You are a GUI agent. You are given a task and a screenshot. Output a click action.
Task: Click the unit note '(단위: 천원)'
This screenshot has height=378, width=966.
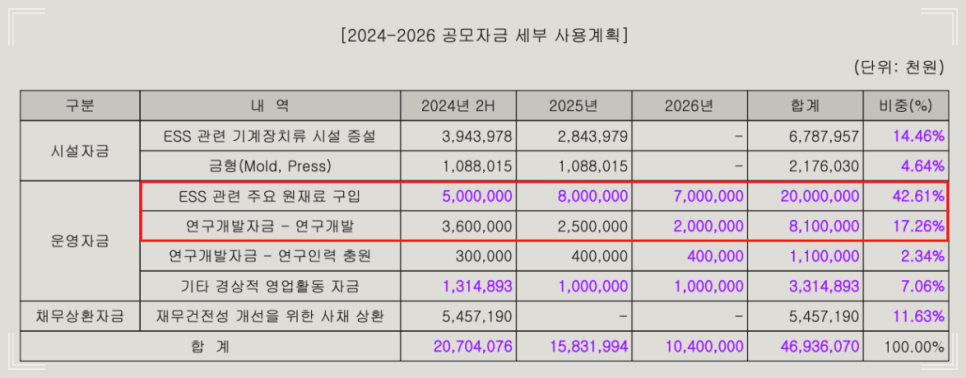(899, 66)
